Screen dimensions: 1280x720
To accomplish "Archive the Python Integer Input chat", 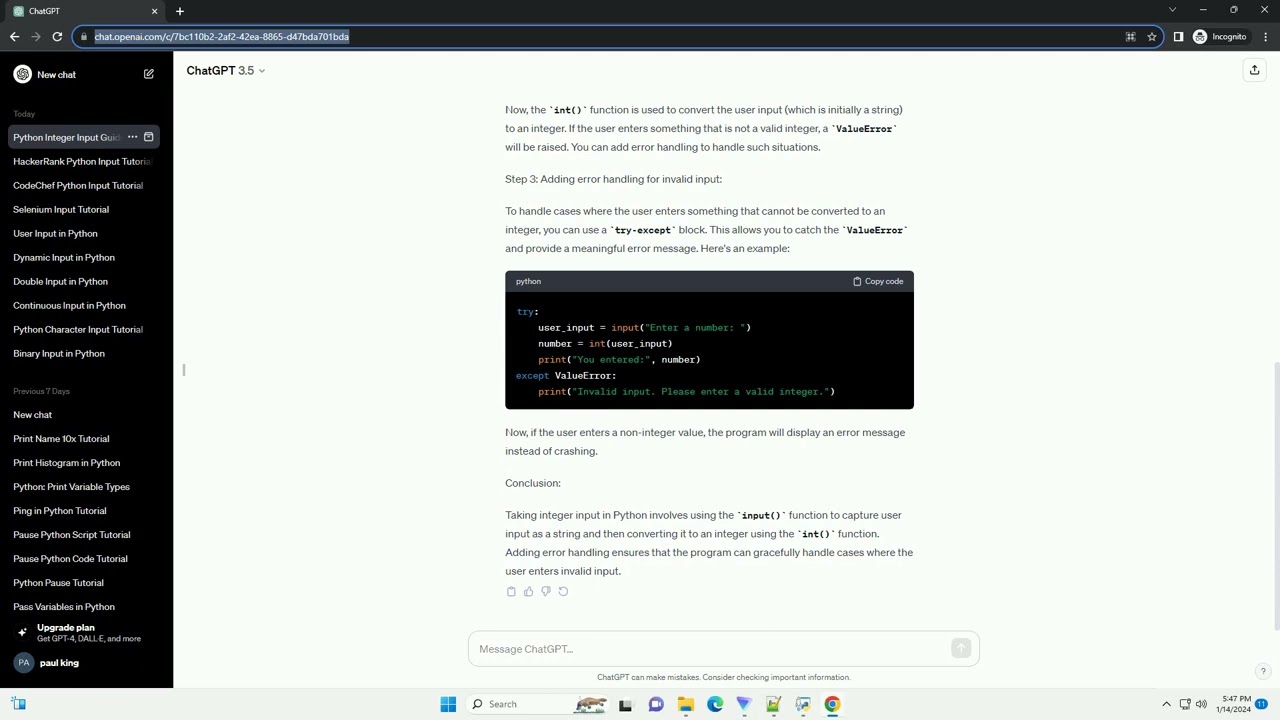I will tap(149, 137).
